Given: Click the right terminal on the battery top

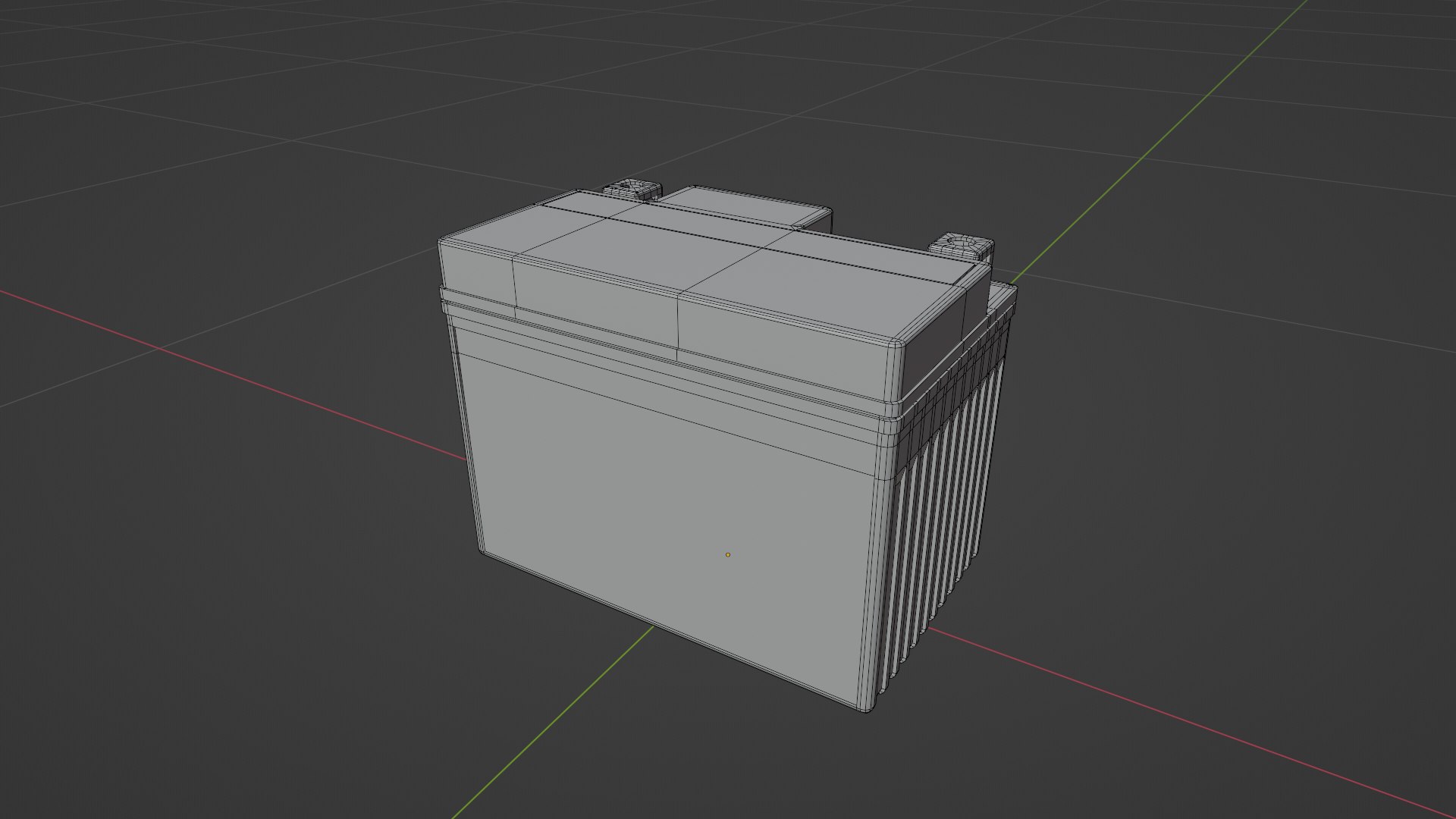Looking at the screenshot, I should (962, 248).
